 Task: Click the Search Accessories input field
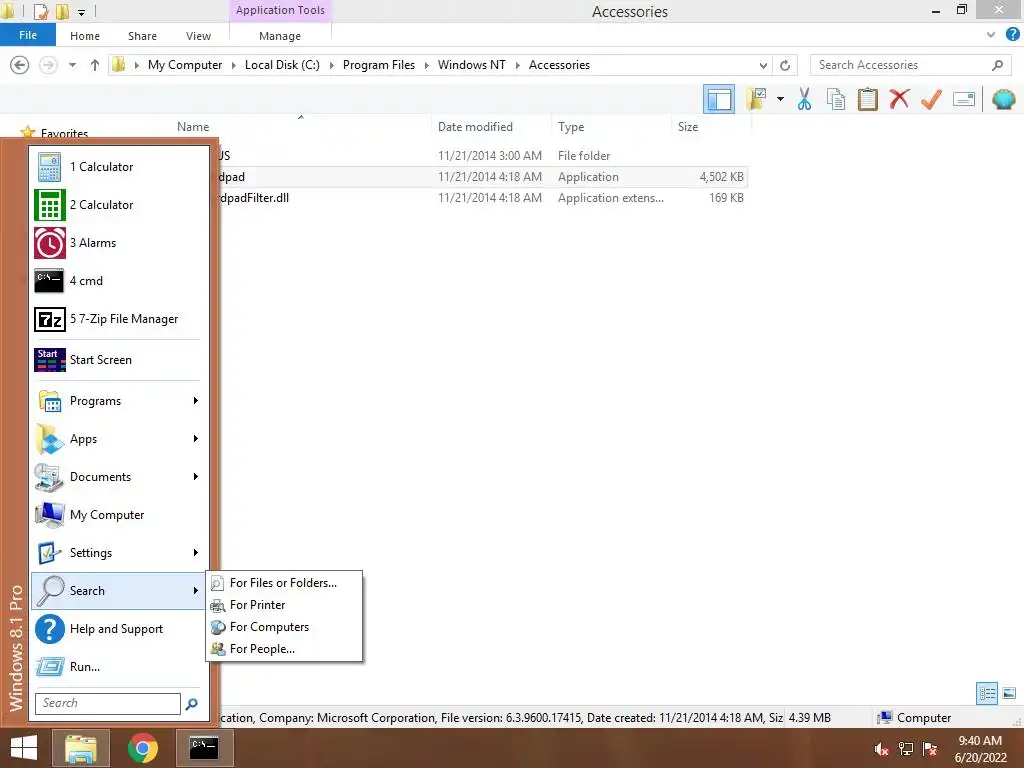tap(910, 65)
